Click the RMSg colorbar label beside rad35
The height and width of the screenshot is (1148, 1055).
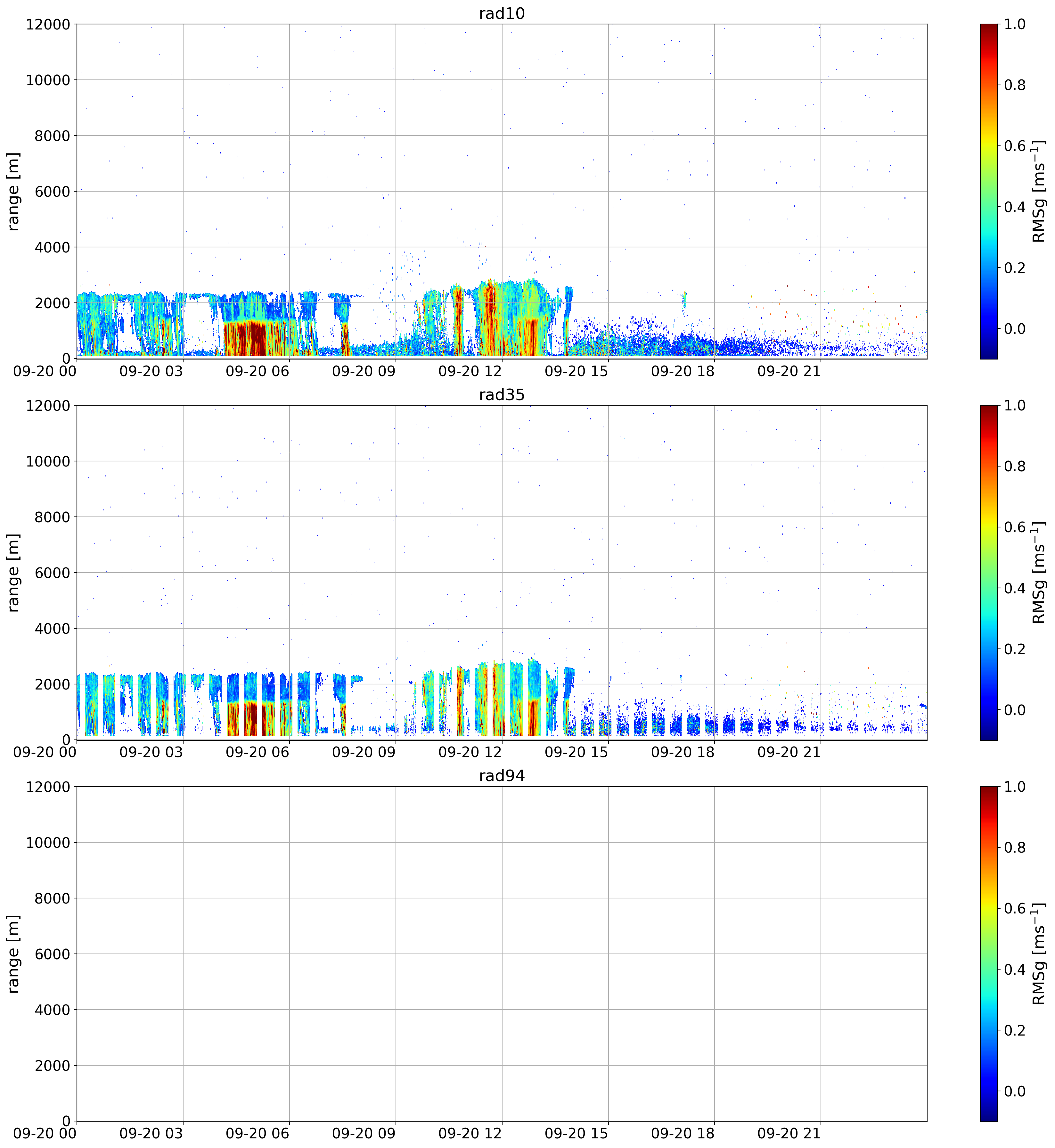coord(1039,572)
